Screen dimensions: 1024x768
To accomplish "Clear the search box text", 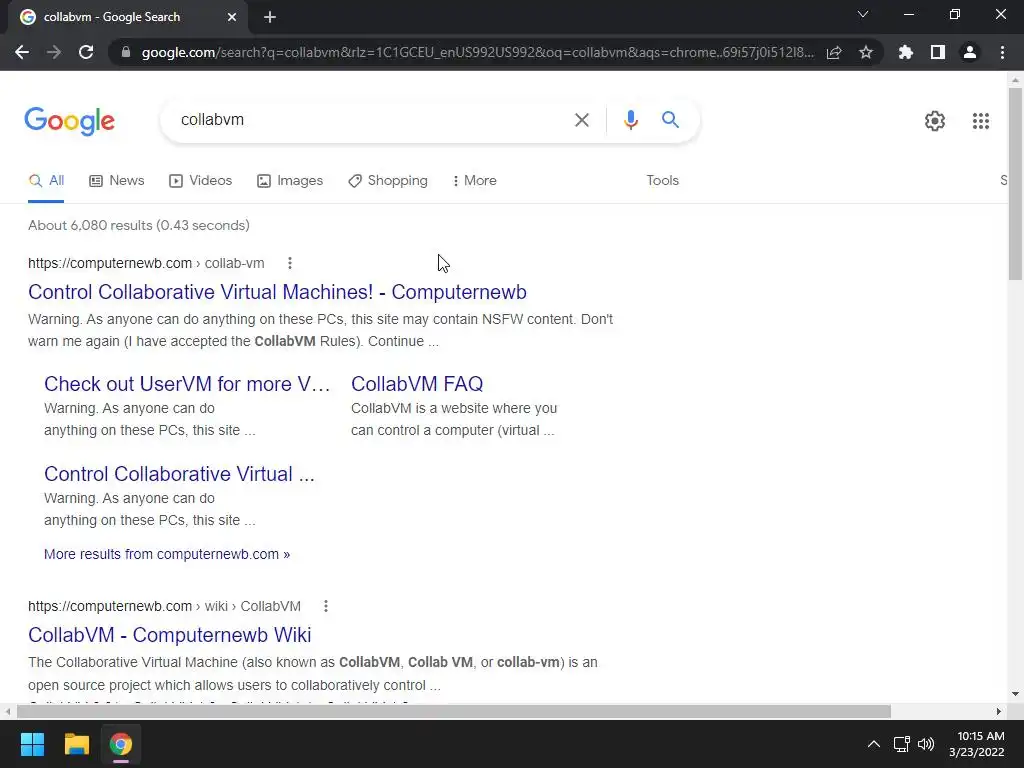I will [x=581, y=120].
